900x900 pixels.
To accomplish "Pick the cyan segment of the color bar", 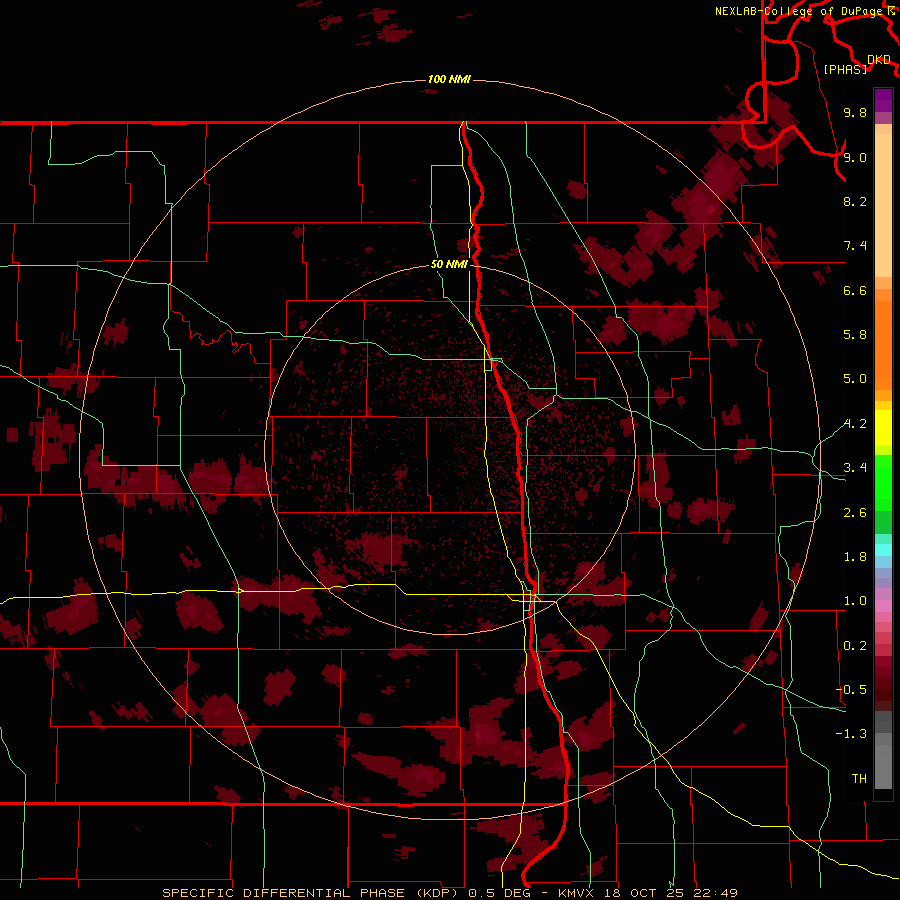I will point(883,550).
